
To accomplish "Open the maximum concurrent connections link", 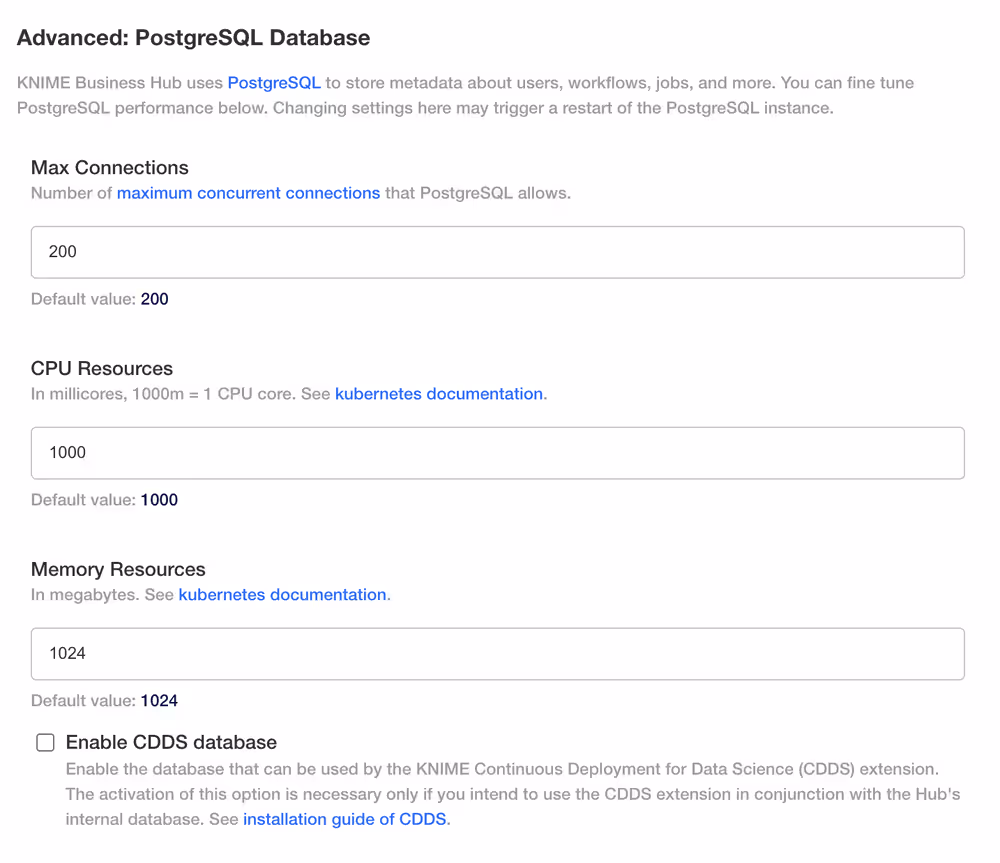I will tap(249, 193).
